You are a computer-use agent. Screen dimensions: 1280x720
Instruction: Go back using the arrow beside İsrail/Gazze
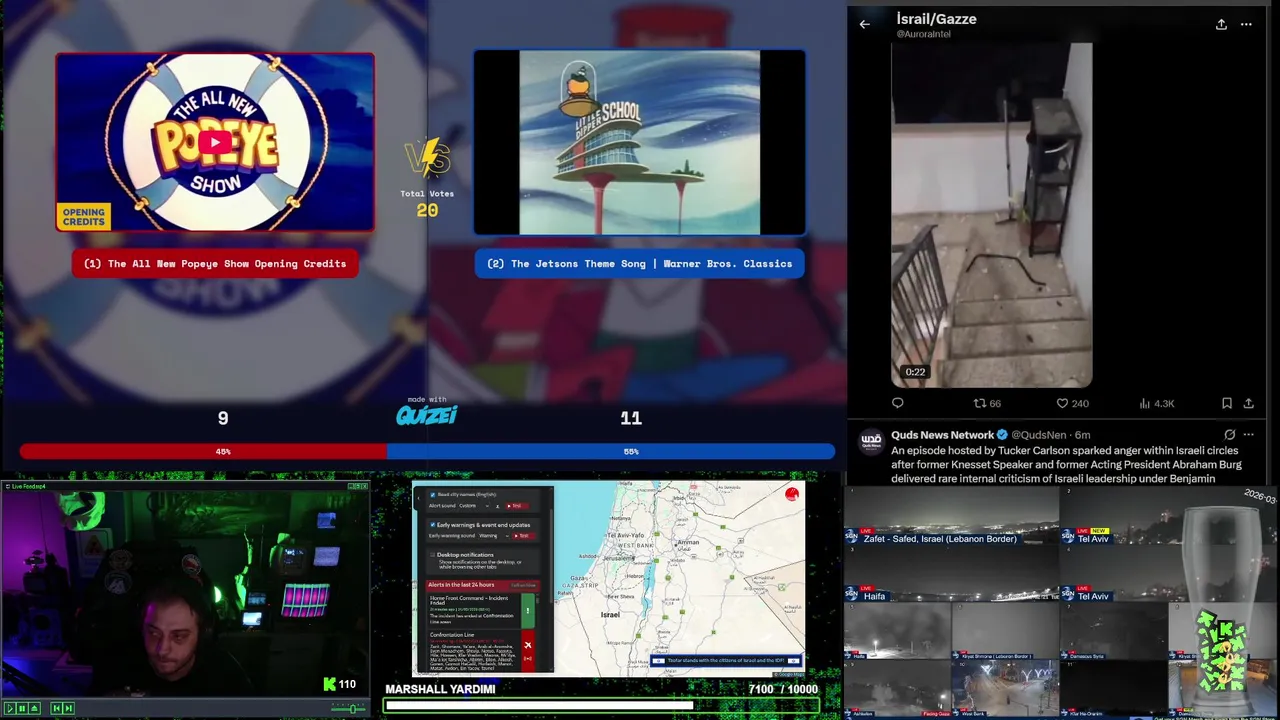pyautogui.click(x=865, y=24)
